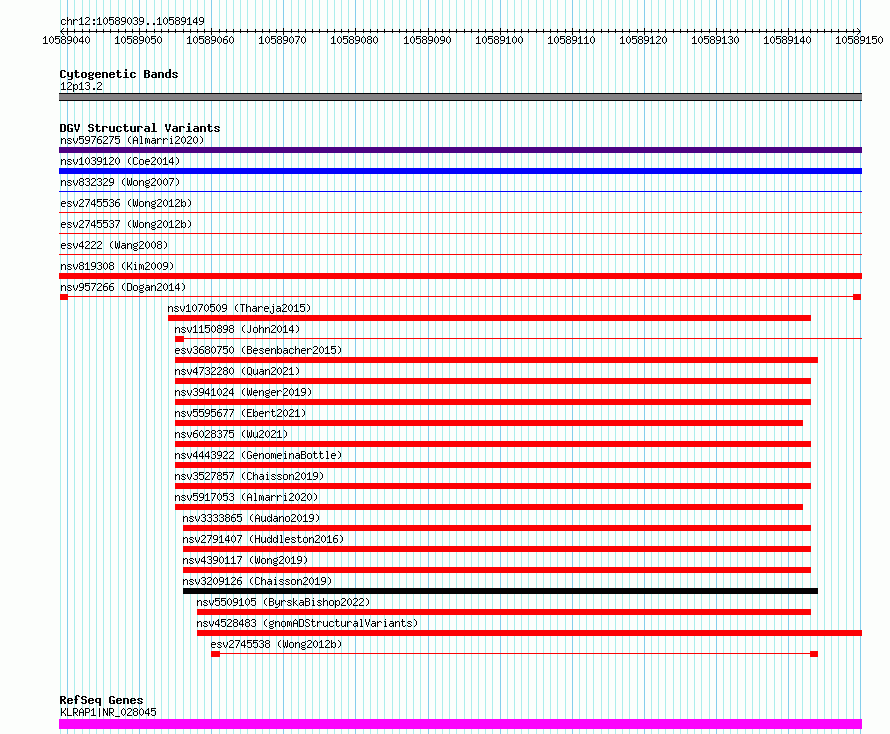Click esv2745536 (Wong2012b) label
Image resolution: width=890 pixels, height=734 pixels.
[126, 203]
